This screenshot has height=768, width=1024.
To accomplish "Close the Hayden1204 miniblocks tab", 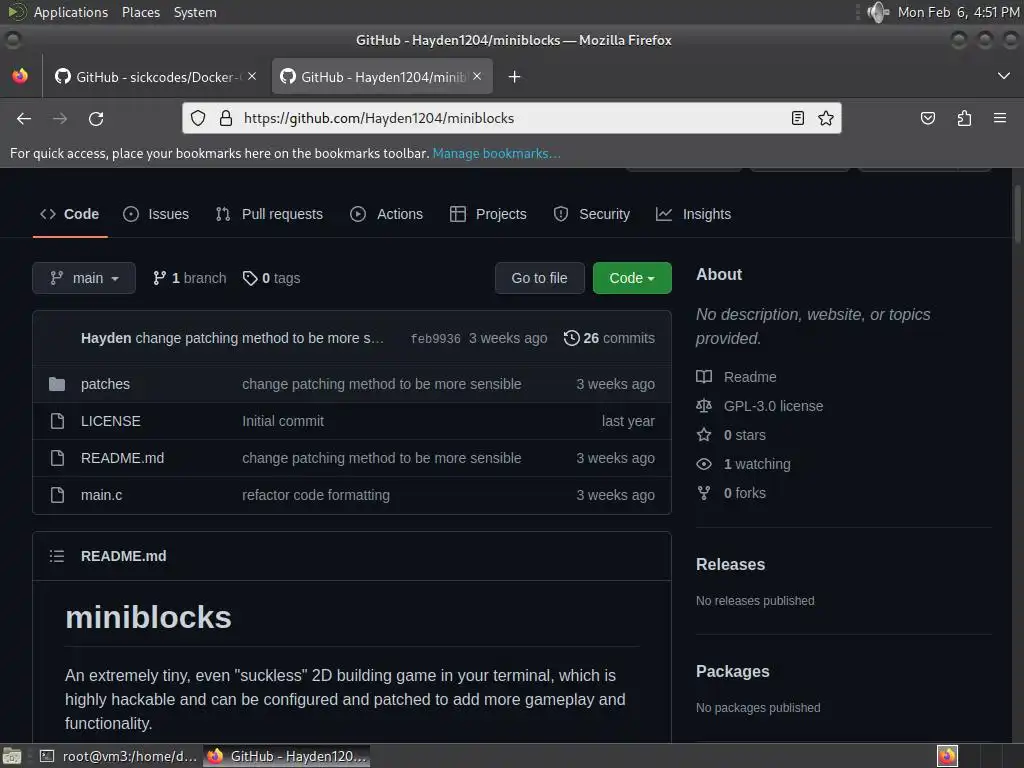I will pyautogui.click(x=477, y=76).
